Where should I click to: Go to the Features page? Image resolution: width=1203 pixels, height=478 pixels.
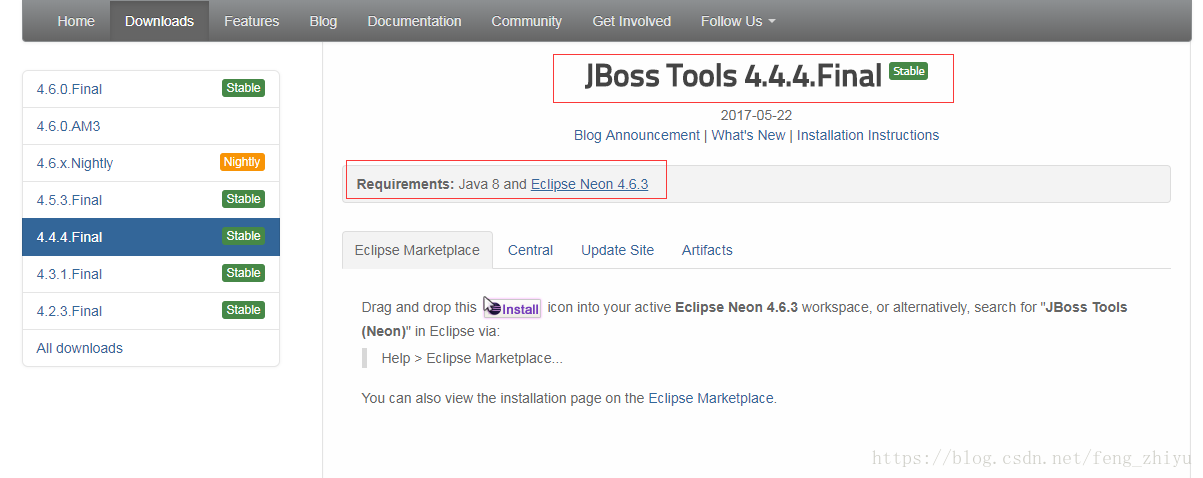(x=252, y=21)
